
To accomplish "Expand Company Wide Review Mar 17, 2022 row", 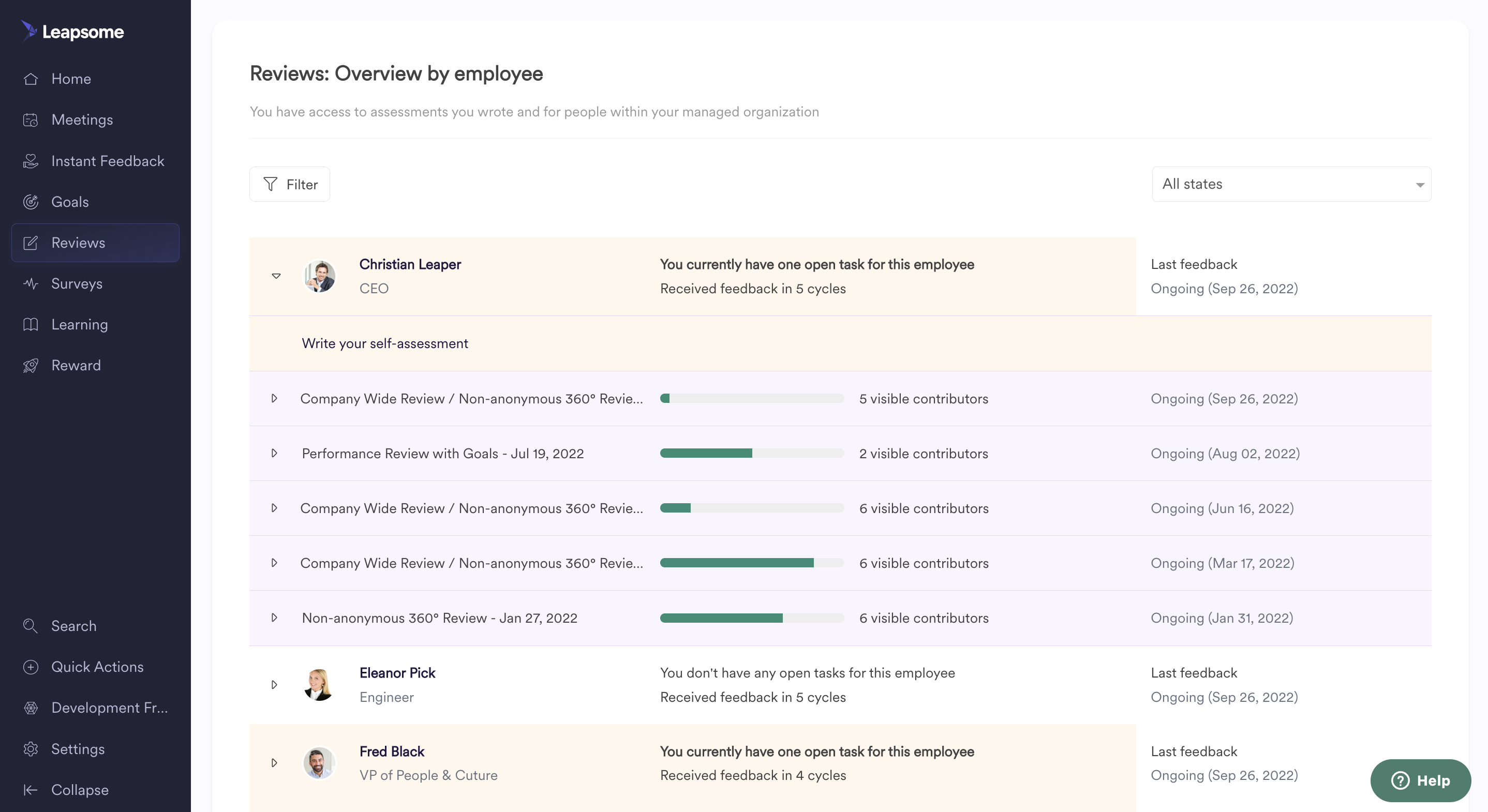I will coord(274,563).
